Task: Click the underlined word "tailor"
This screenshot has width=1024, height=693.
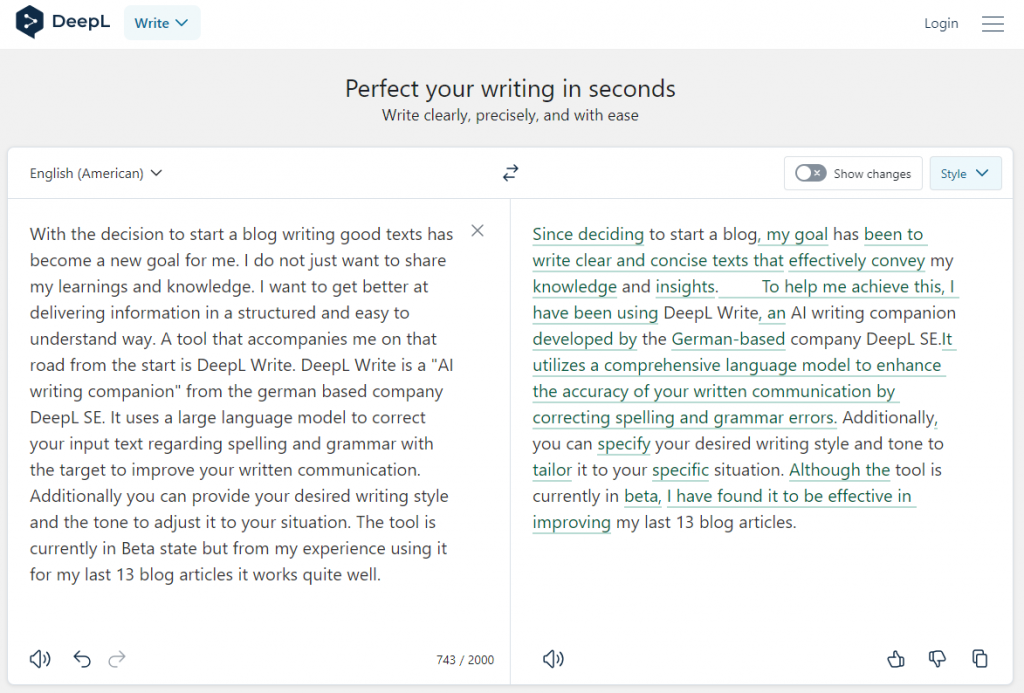Action: click(553, 470)
